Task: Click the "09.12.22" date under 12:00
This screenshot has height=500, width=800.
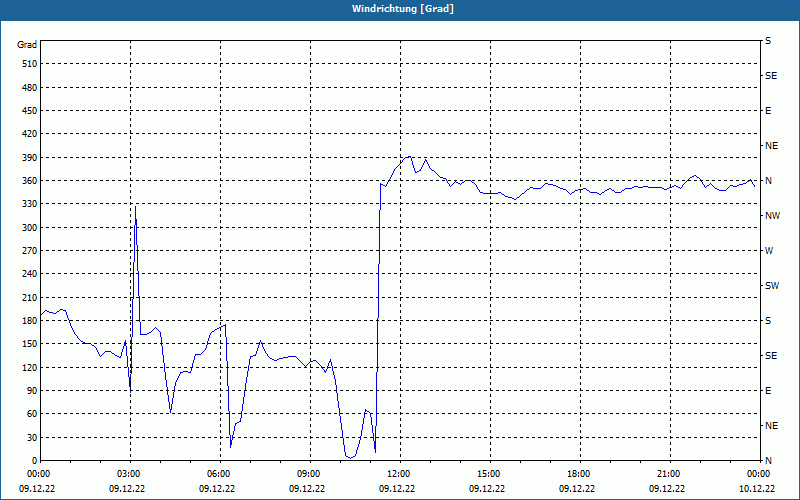Action: 397,489
